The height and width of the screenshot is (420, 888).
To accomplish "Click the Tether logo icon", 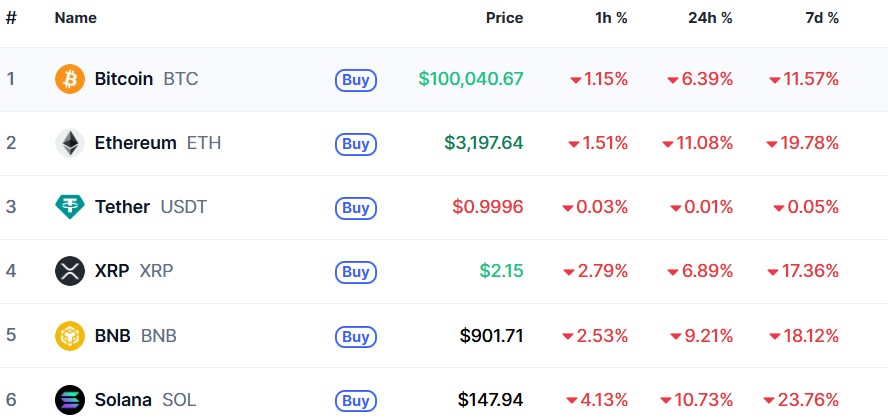I will 70,207.
